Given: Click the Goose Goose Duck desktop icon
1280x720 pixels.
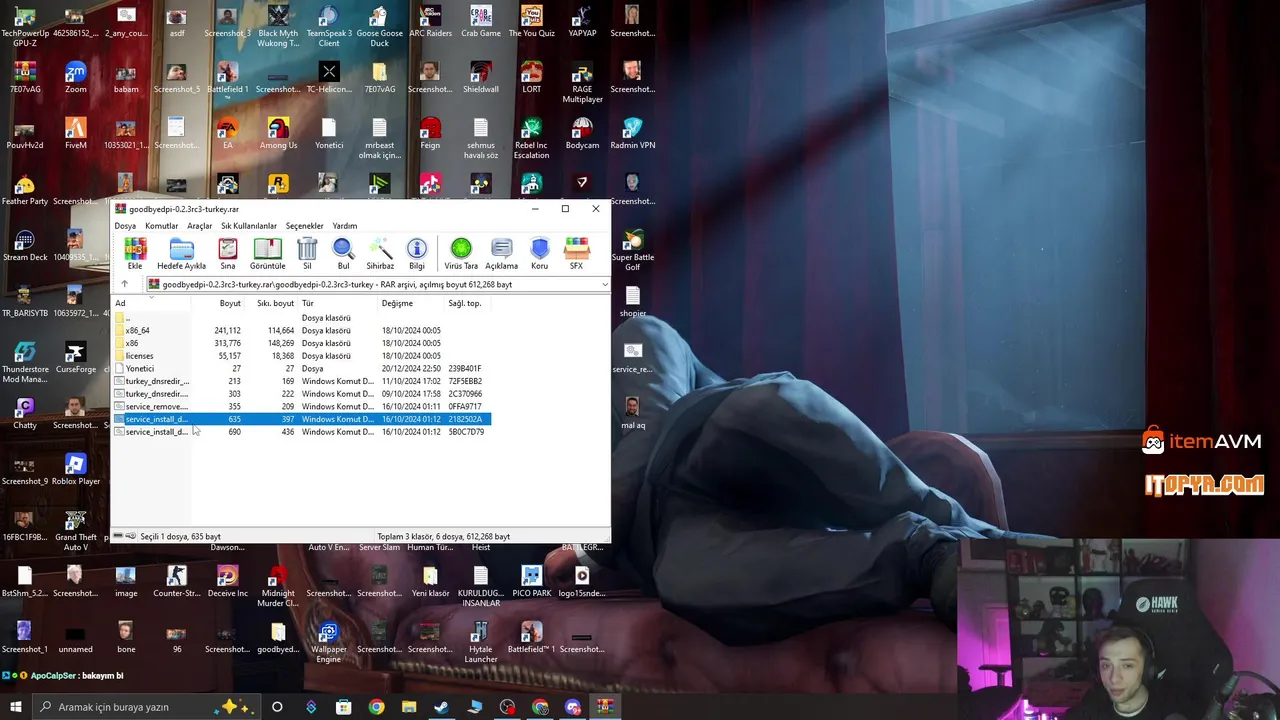Looking at the screenshot, I should click(379, 26).
